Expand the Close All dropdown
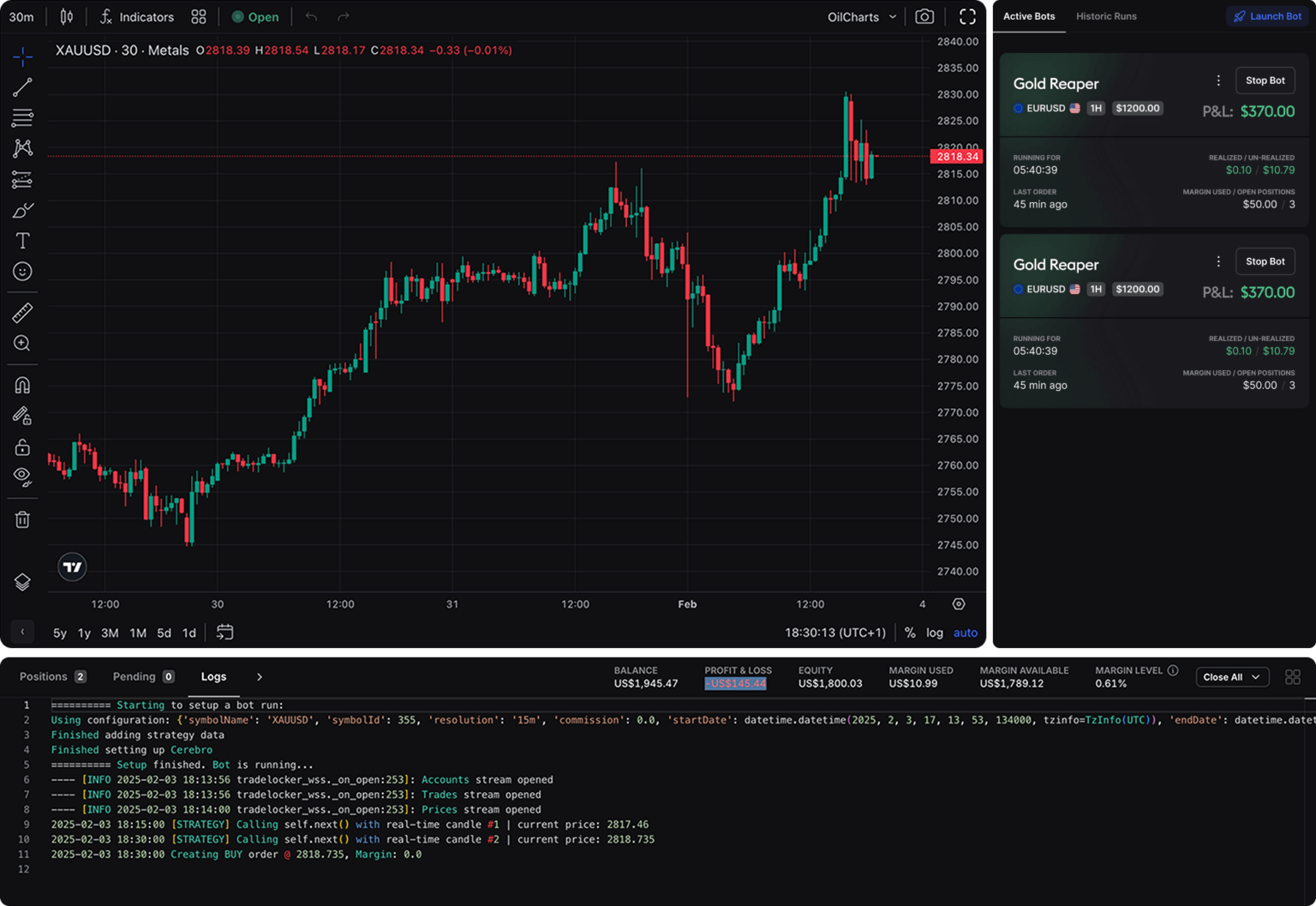The width and height of the screenshot is (1316, 906). [1231, 677]
